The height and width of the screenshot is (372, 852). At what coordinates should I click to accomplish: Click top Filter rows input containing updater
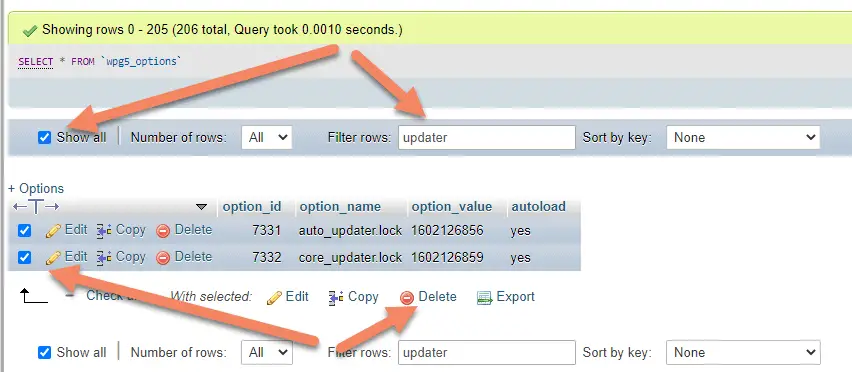click(486, 137)
